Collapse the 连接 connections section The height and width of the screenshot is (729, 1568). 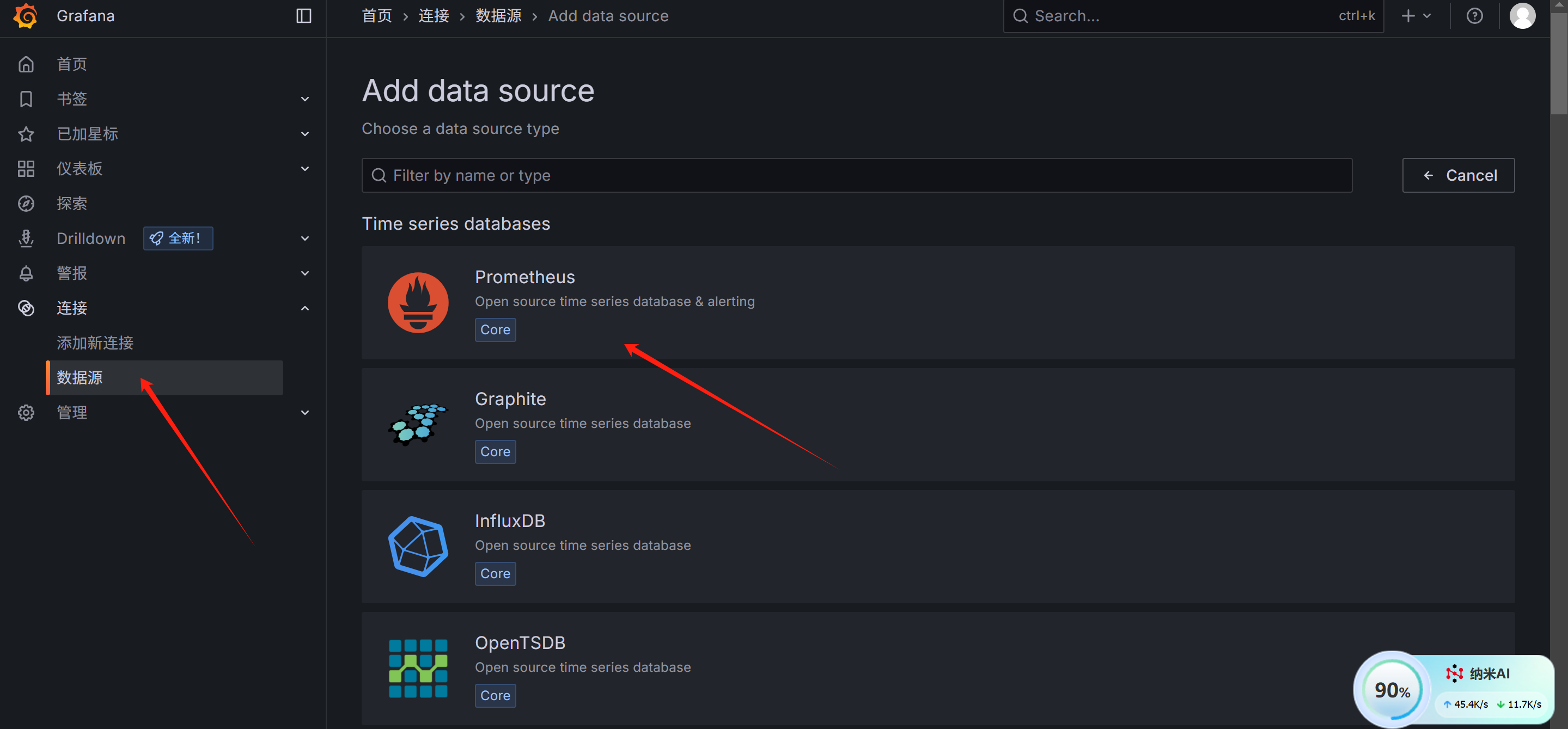[x=304, y=308]
